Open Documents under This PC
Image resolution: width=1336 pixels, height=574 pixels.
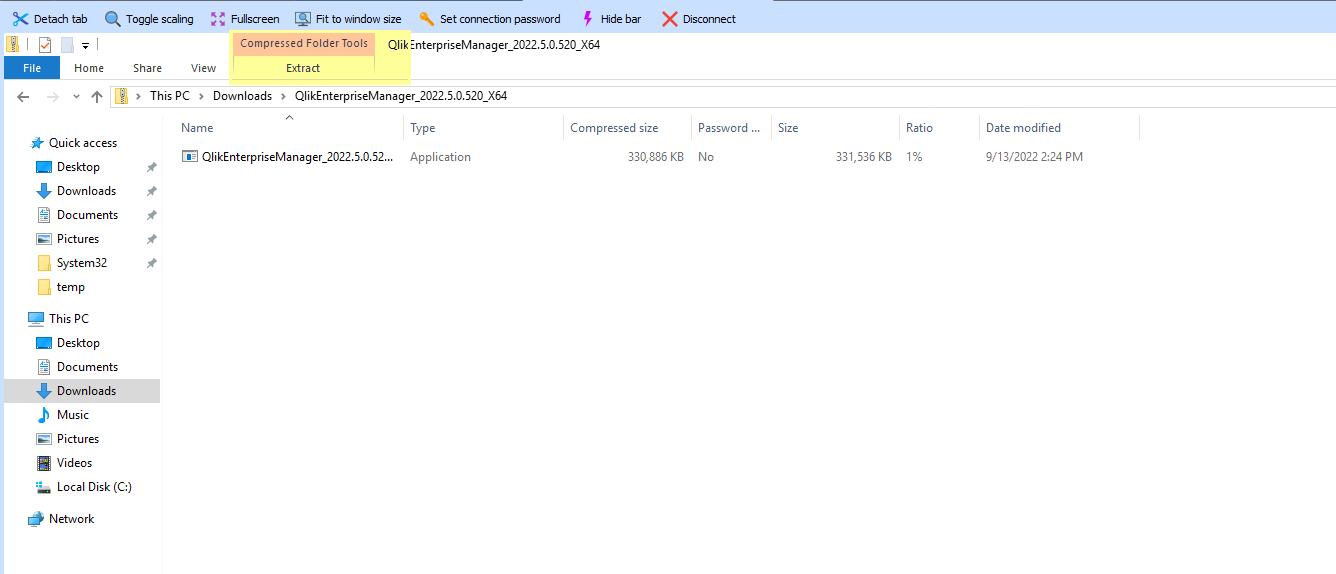tap(87, 367)
